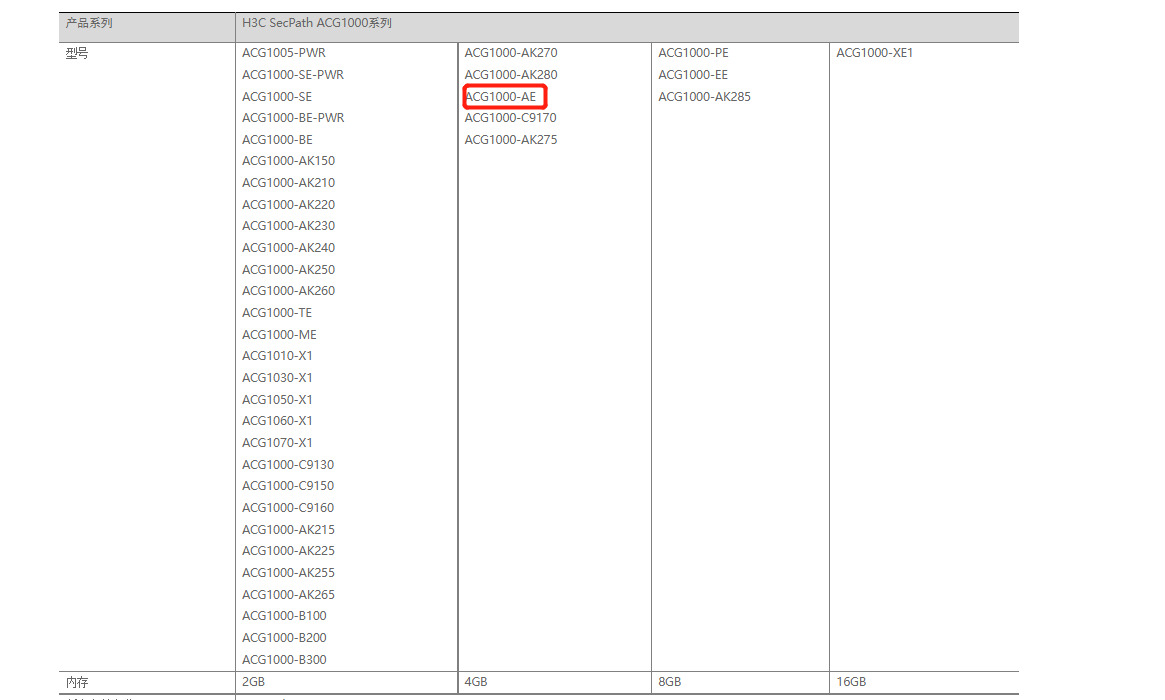Click ACG1000-AK210 model text
The width and height of the screenshot is (1165, 700).
(x=288, y=183)
